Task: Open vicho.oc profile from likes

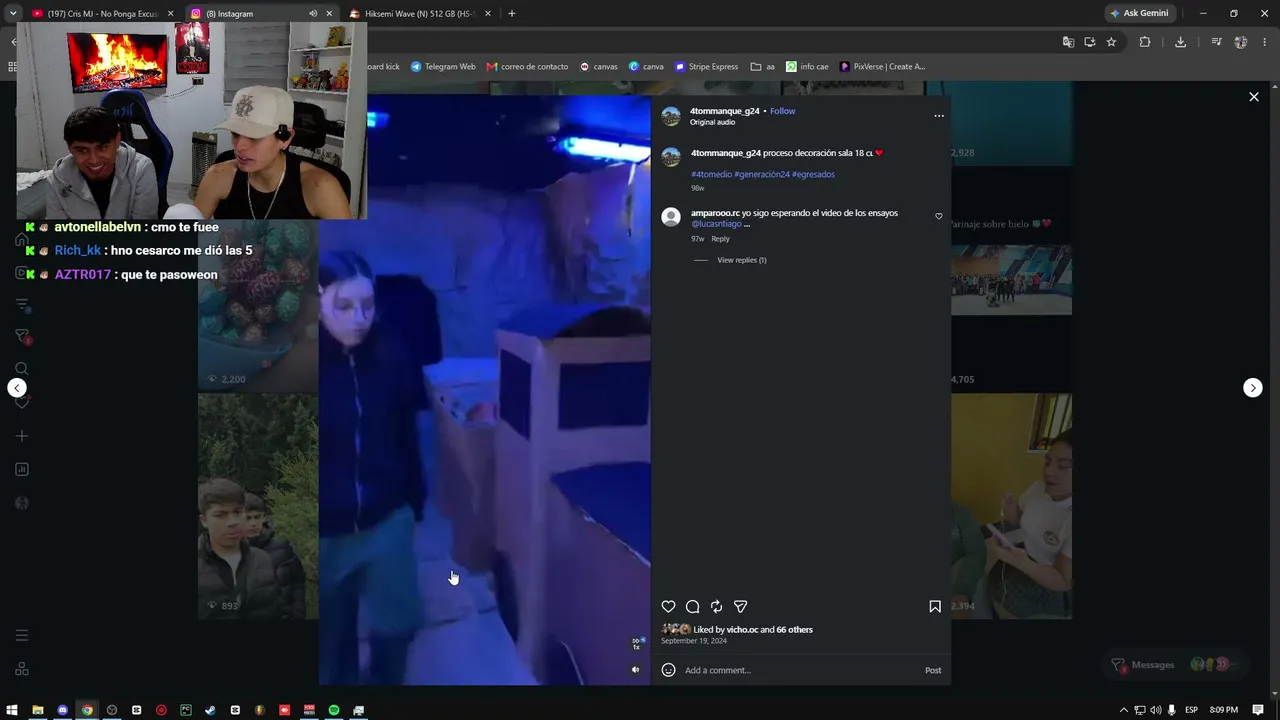Action: pos(742,630)
